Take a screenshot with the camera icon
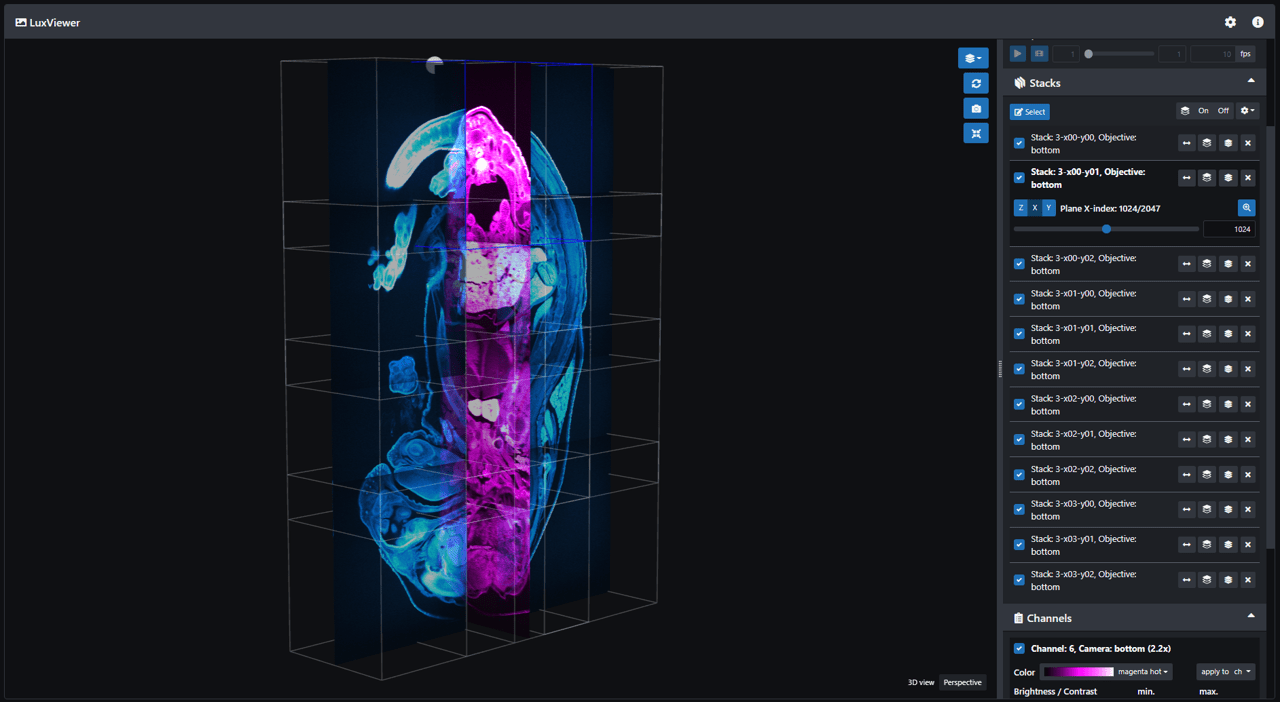Viewport: 1280px width, 702px height. coord(975,108)
